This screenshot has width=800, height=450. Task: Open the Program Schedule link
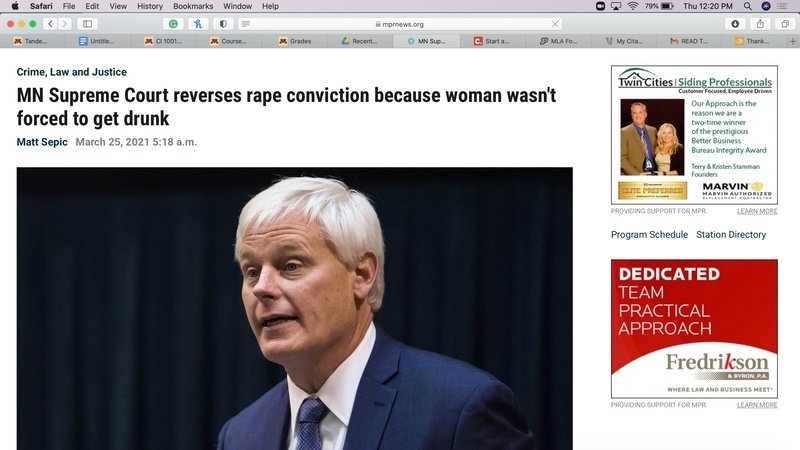649,235
